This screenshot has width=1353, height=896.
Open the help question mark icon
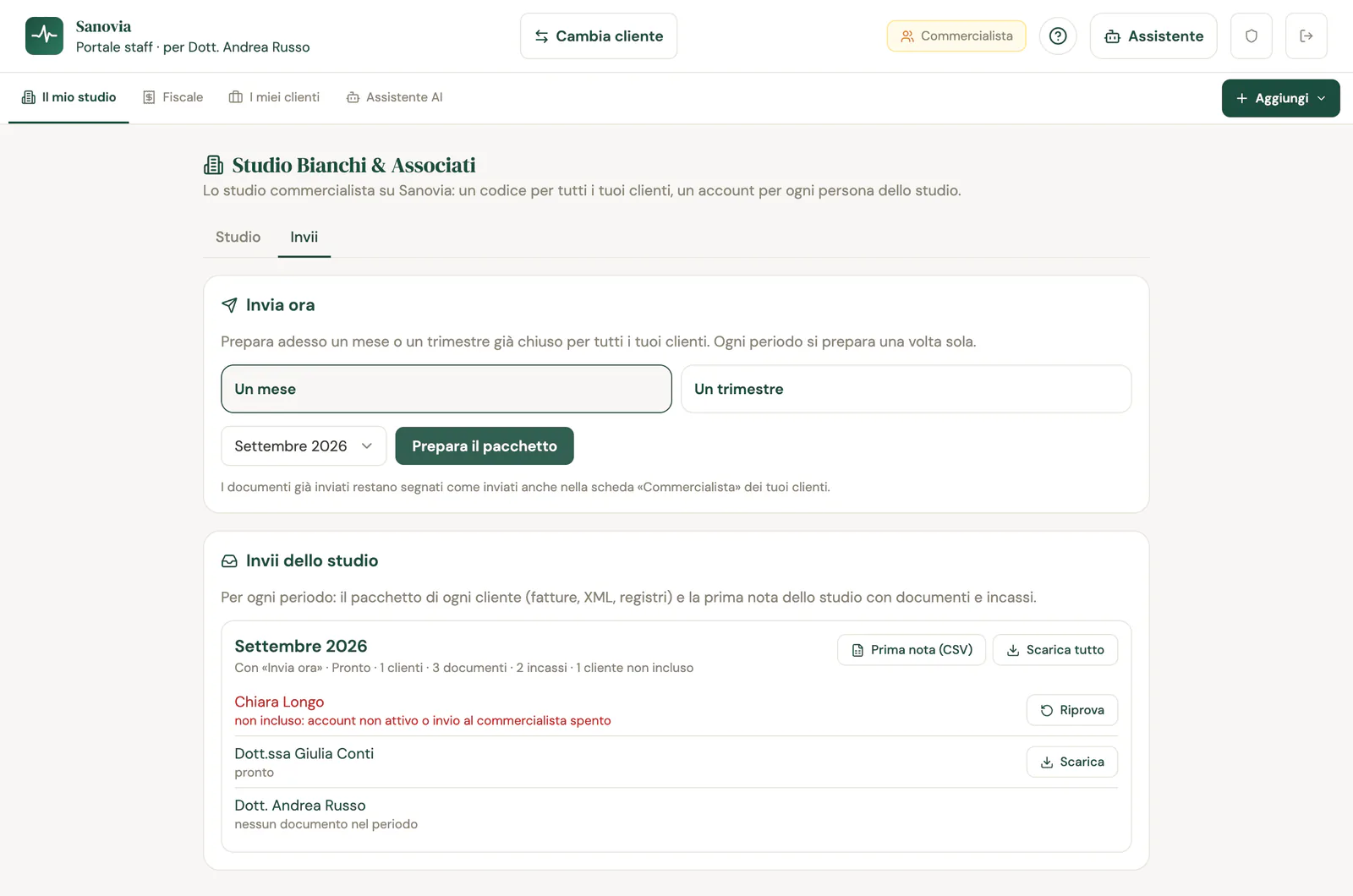[x=1058, y=36]
